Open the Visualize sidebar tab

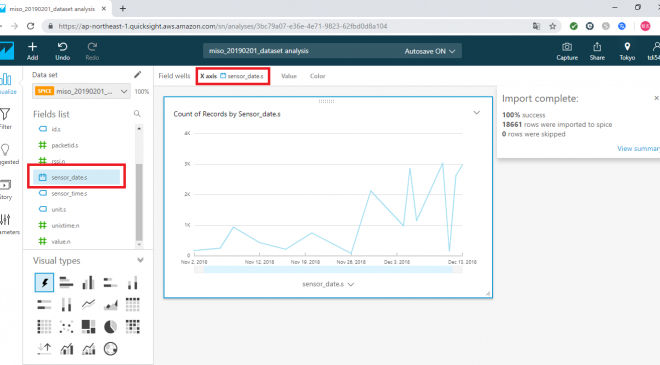coord(6,84)
